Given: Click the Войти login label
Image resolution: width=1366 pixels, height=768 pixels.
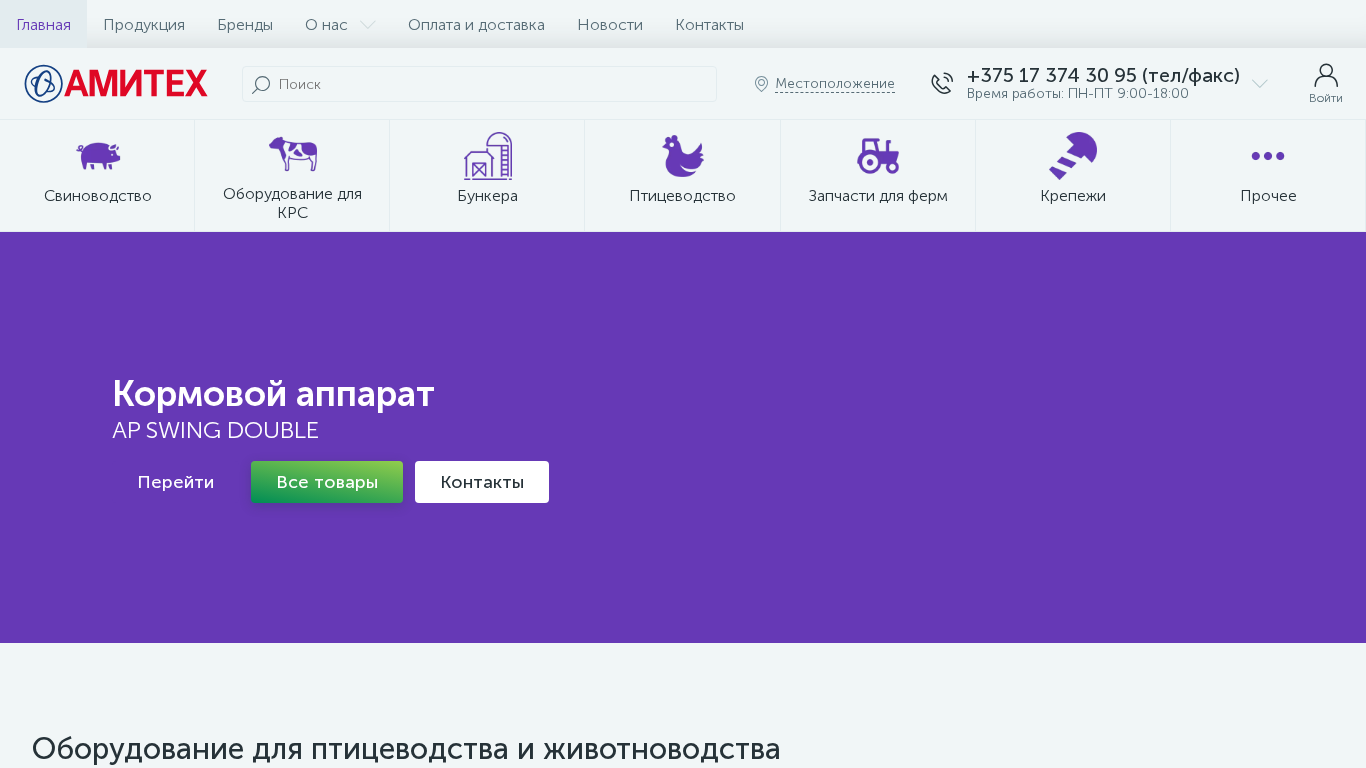Looking at the screenshot, I should click(x=1326, y=98).
